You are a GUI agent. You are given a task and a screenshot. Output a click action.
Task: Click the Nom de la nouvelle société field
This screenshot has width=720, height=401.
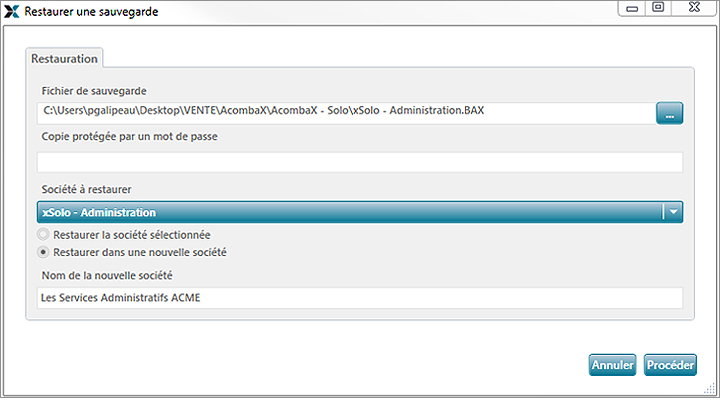(x=360, y=298)
